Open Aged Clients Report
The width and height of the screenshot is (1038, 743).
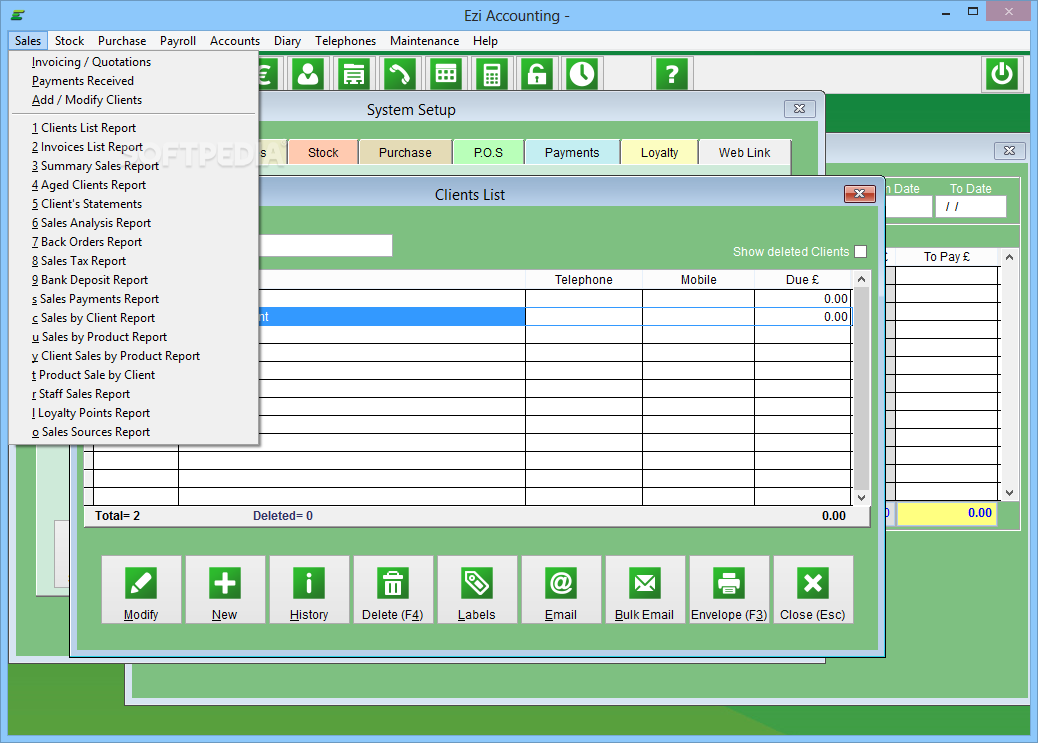click(134, 185)
